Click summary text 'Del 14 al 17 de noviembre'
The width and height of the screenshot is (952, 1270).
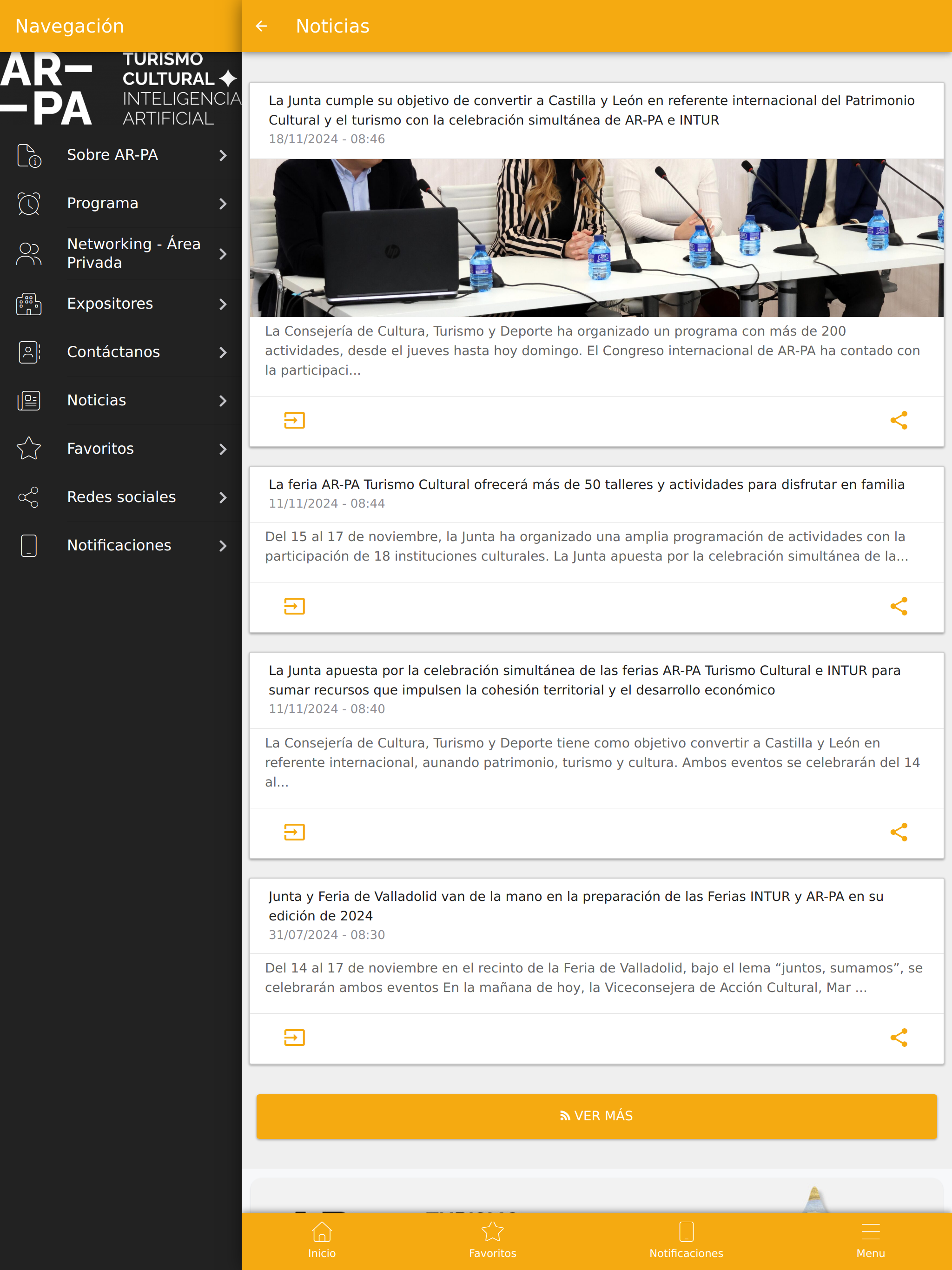pyautogui.click(x=594, y=978)
